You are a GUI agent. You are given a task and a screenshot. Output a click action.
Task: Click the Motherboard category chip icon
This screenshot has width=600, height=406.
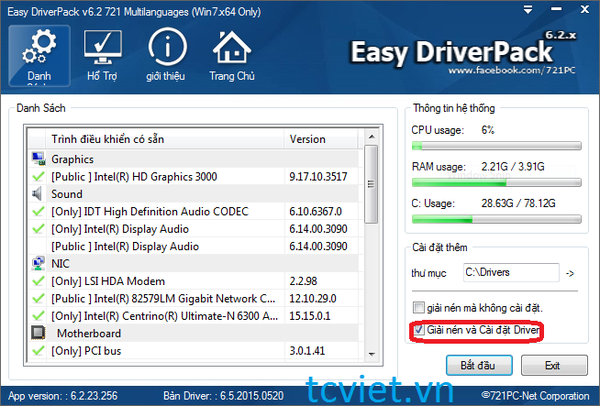click(38, 333)
